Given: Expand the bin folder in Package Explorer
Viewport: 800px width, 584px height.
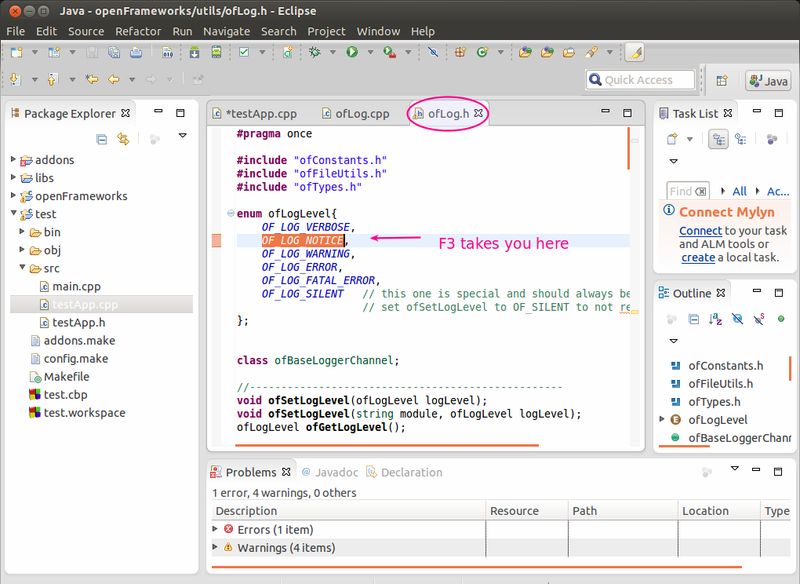Looking at the screenshot, I should pos(23,232).
